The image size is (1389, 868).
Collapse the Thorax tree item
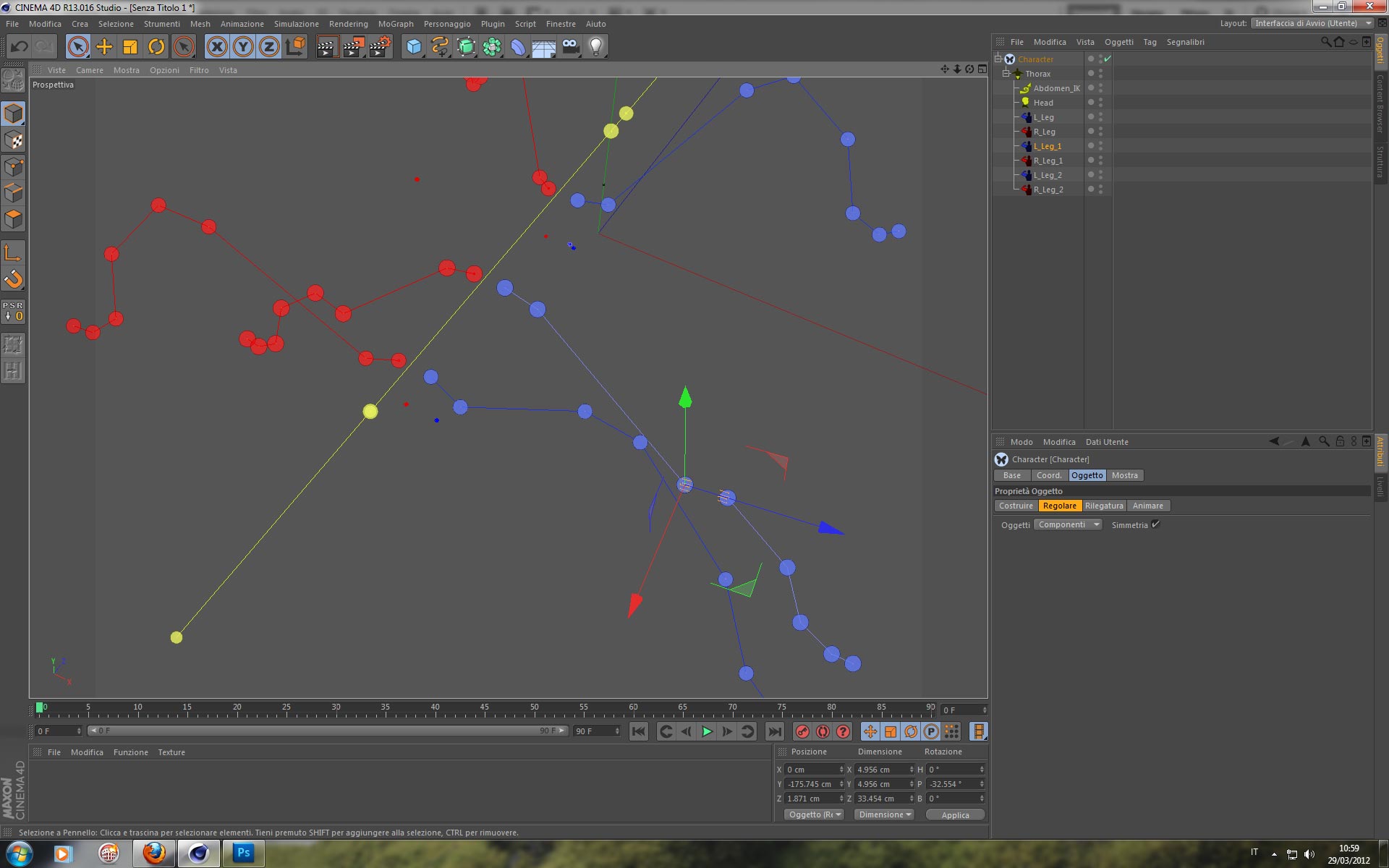(x=1006, y=74)
